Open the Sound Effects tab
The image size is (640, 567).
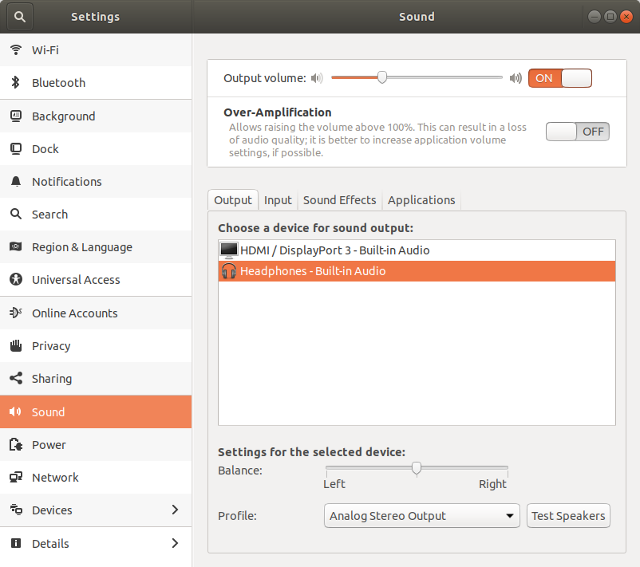pos(340,200)
